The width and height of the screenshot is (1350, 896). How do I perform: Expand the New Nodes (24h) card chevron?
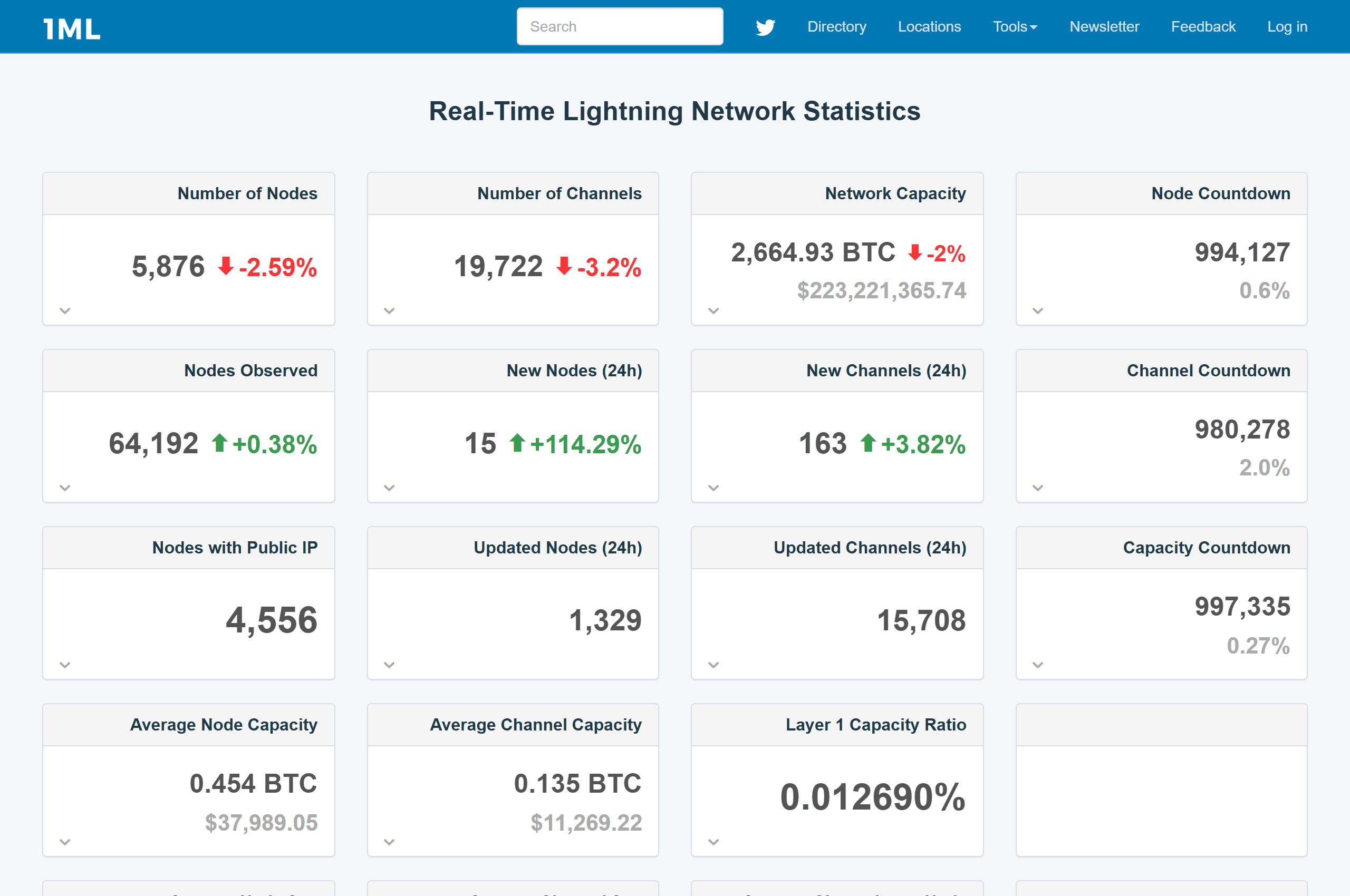389,488
